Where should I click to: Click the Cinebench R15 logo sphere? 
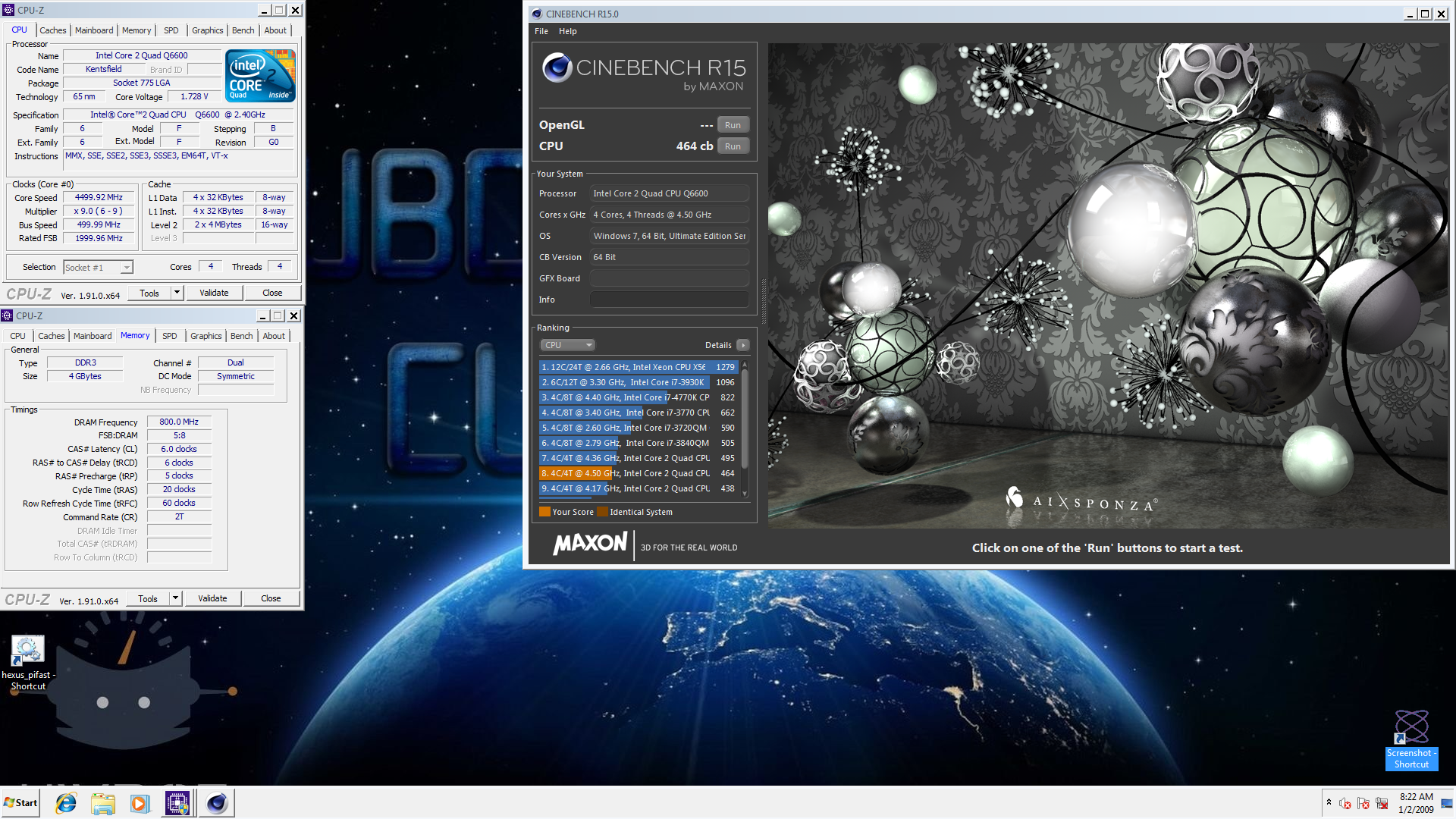coord(557,67)
